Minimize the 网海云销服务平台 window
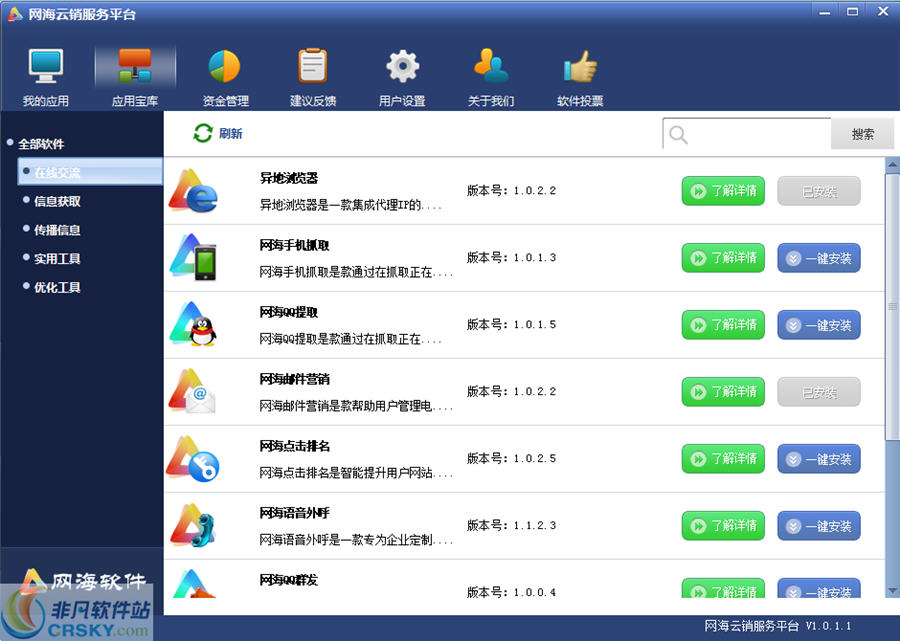The height and width of the screenshot is (641, 900). [x=825, y=12]
